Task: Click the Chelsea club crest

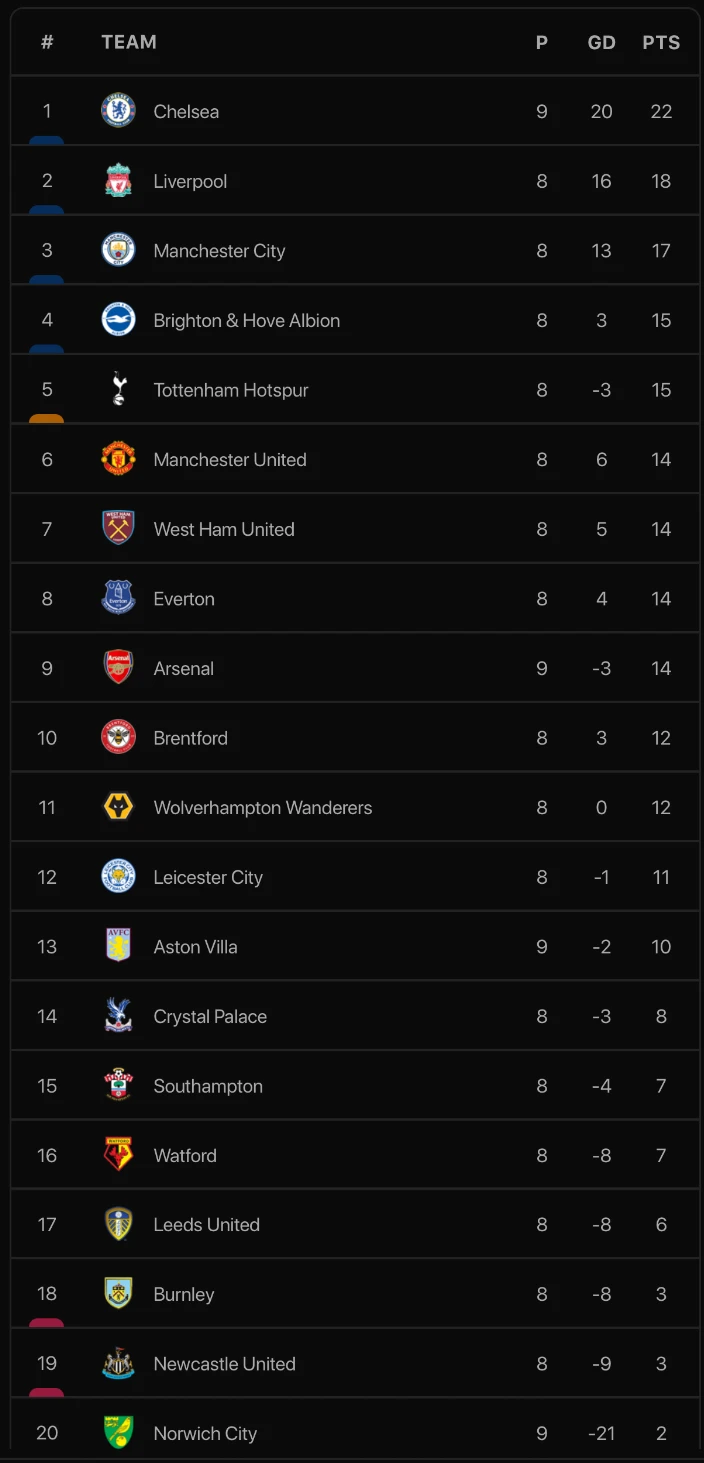Action: (x=118, y=111)
